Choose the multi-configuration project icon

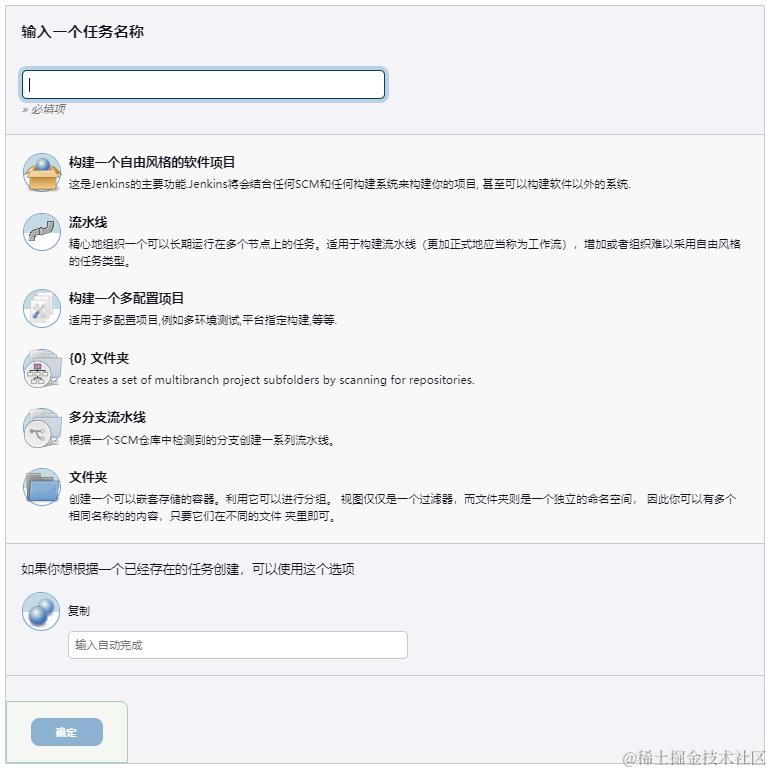(x=42, y=309)
